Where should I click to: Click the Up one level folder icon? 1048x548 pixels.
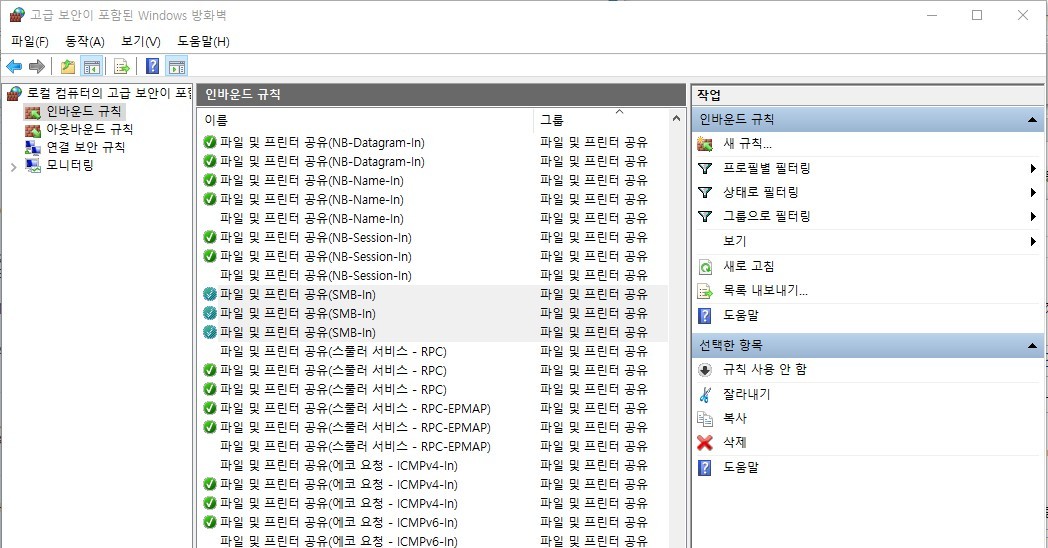click(x=68, y=66)
